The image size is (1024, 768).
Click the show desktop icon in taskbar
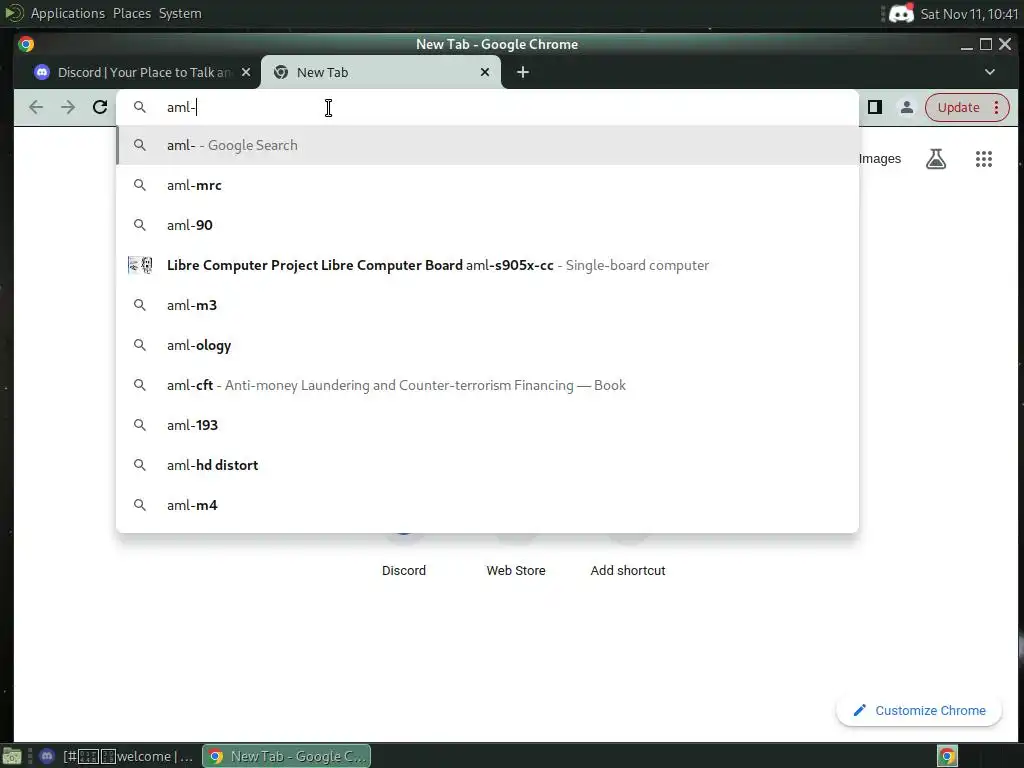12,756
